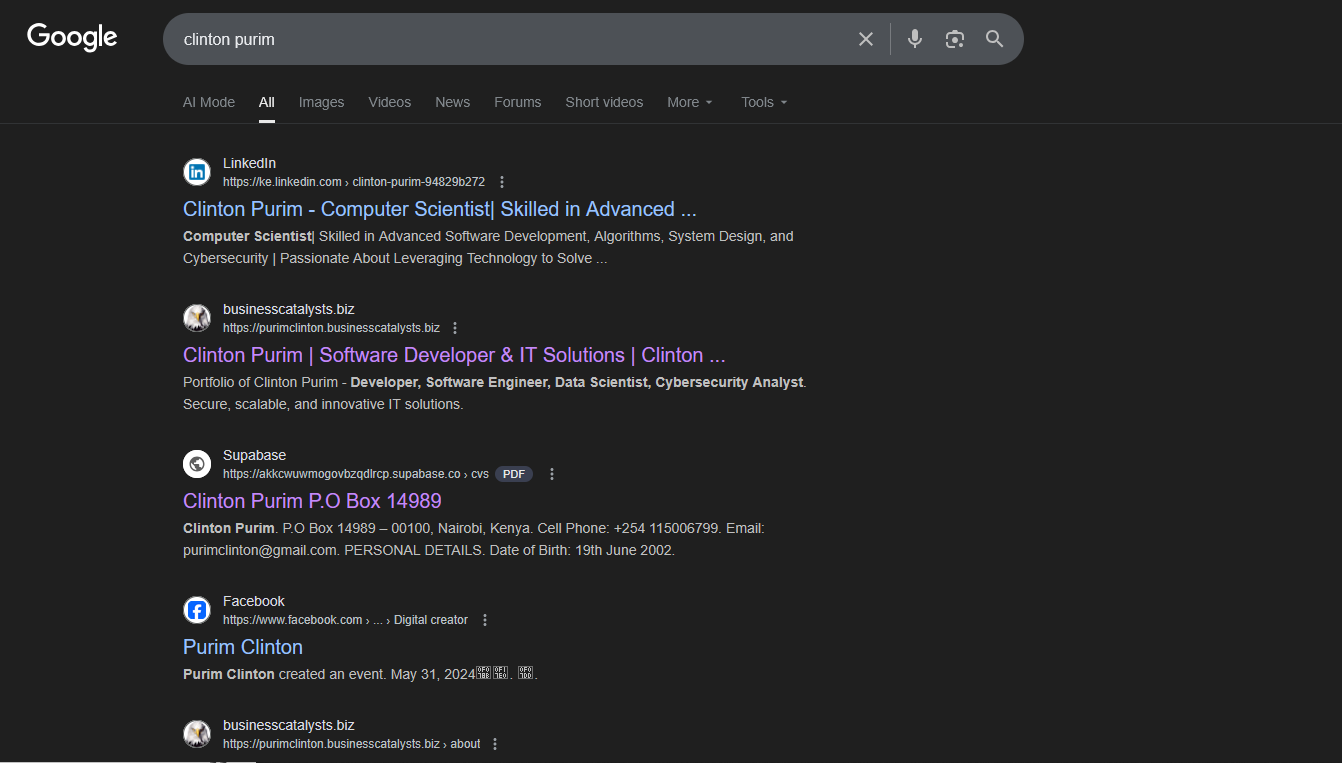Switch to the Images tab
1342x763 pixels.
coord(321,102)
